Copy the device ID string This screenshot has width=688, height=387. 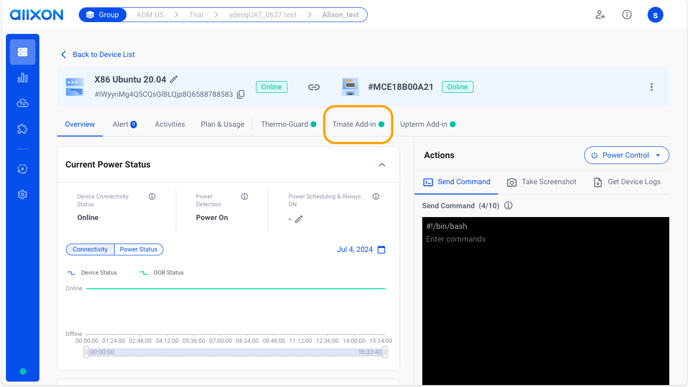tap(240, 94)
